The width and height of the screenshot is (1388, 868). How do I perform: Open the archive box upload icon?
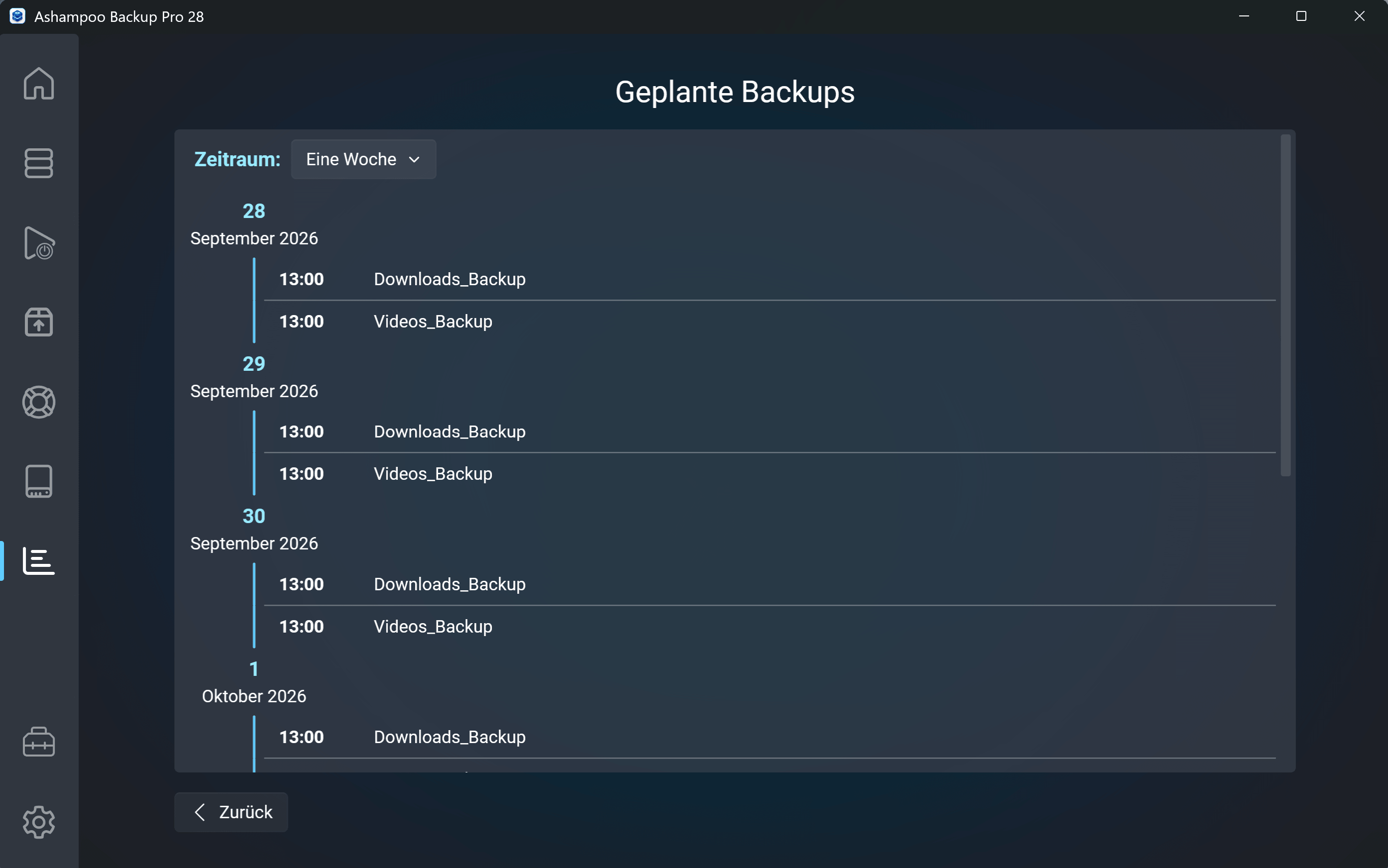[38, 322]
